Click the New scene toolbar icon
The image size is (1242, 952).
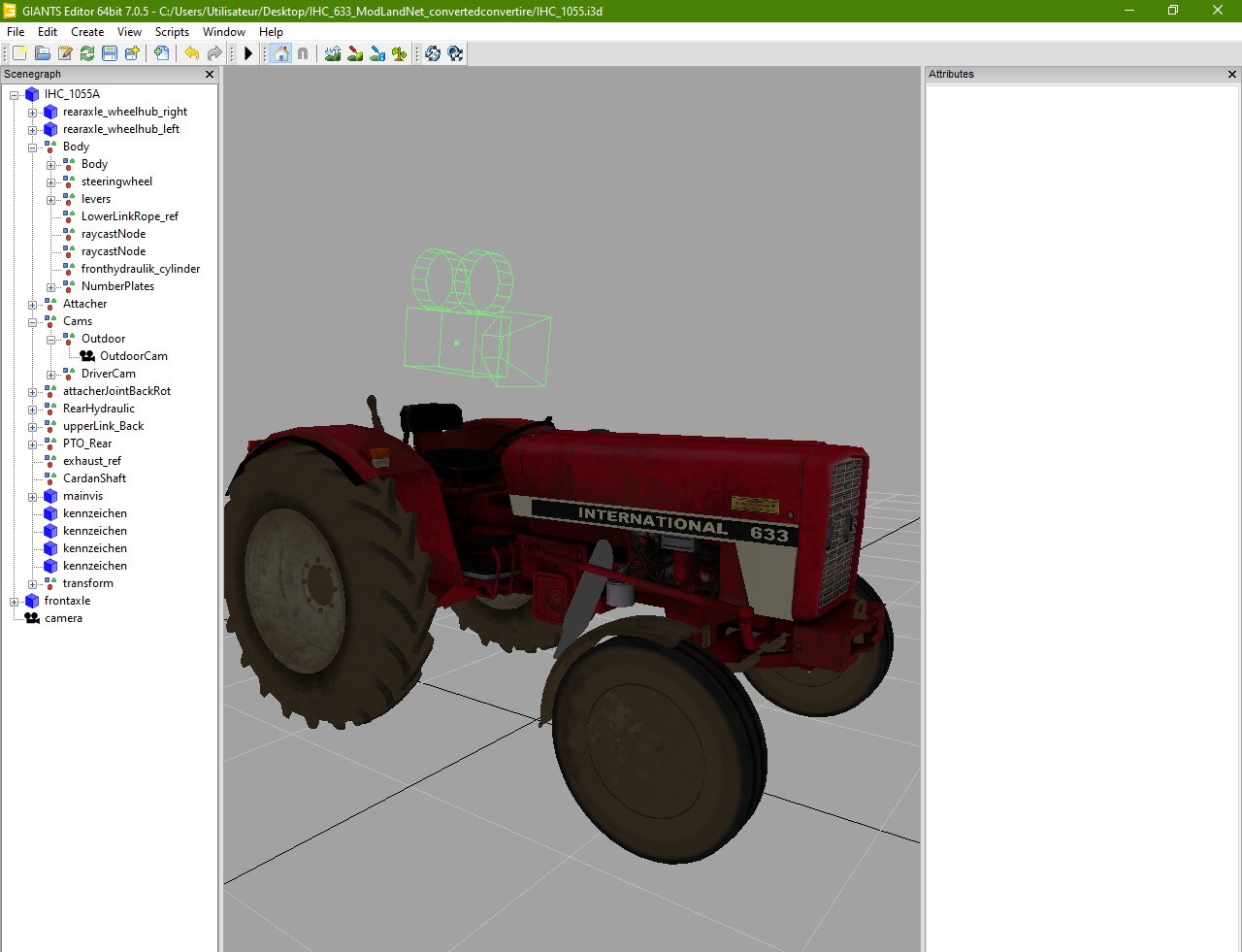pos(19,53)
